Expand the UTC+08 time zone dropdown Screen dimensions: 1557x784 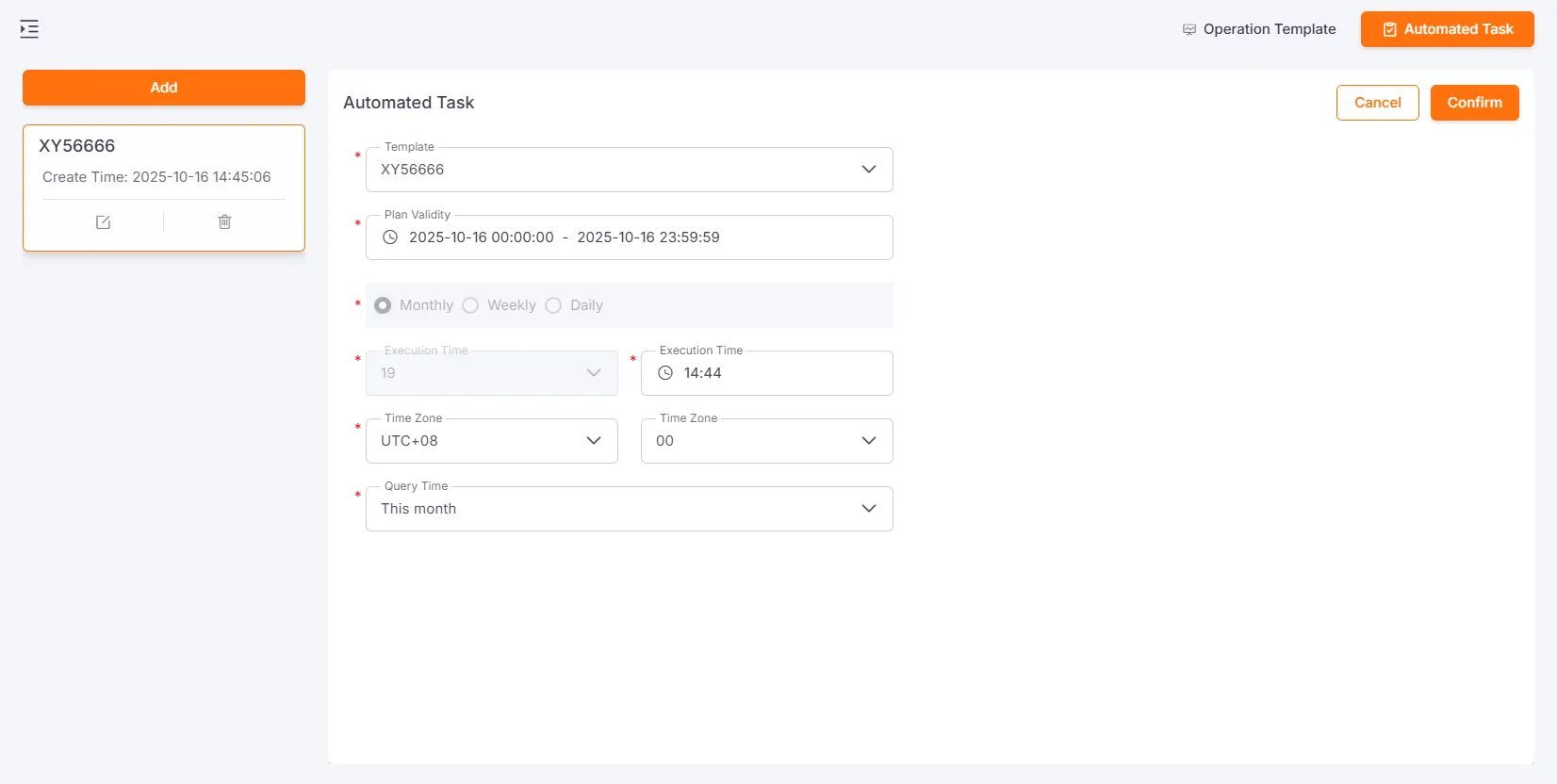pos(491,441)
